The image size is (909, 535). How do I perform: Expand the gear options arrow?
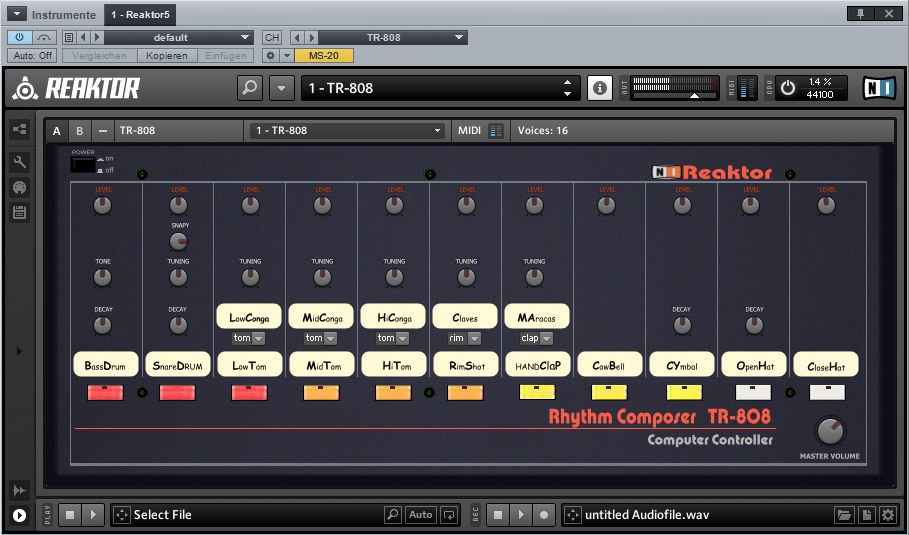coord(287,56)
